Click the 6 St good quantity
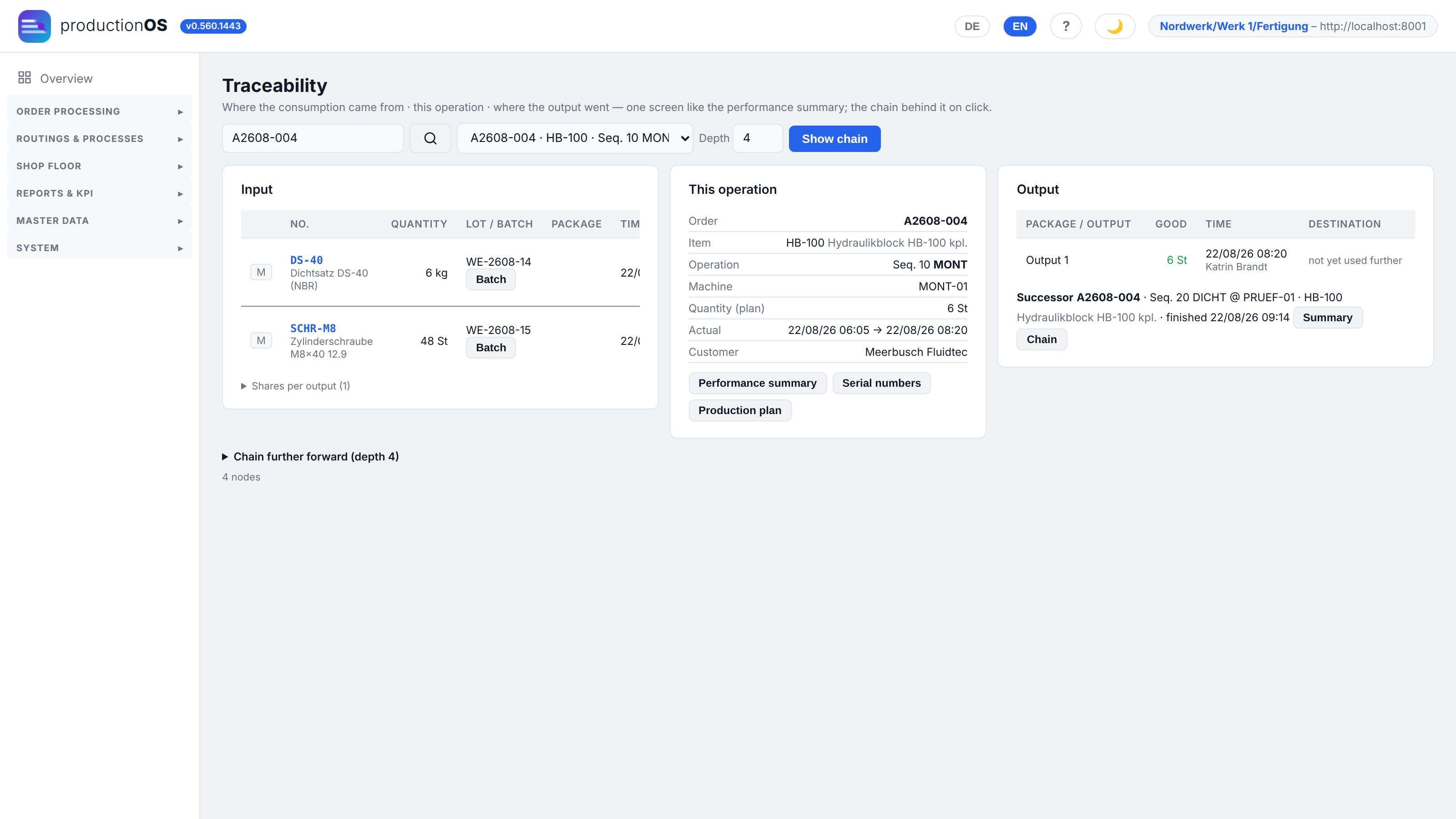The height and width of the screenshot is (819, 1456). pyautogui.click(x=1177, y=260)
